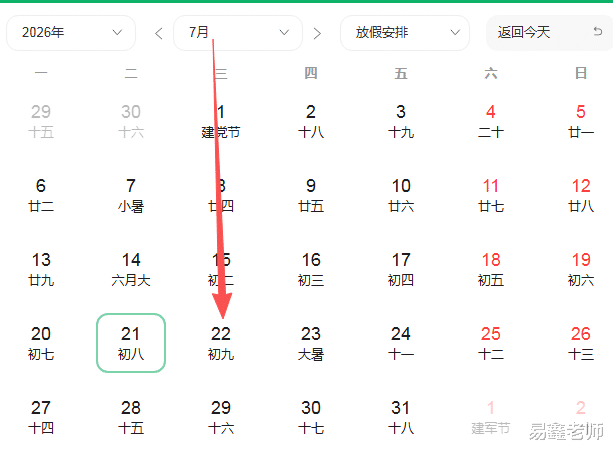Select July 14 六月大
Image resolution: width=613 pixels, height=452 pixels.
point(131,269)
